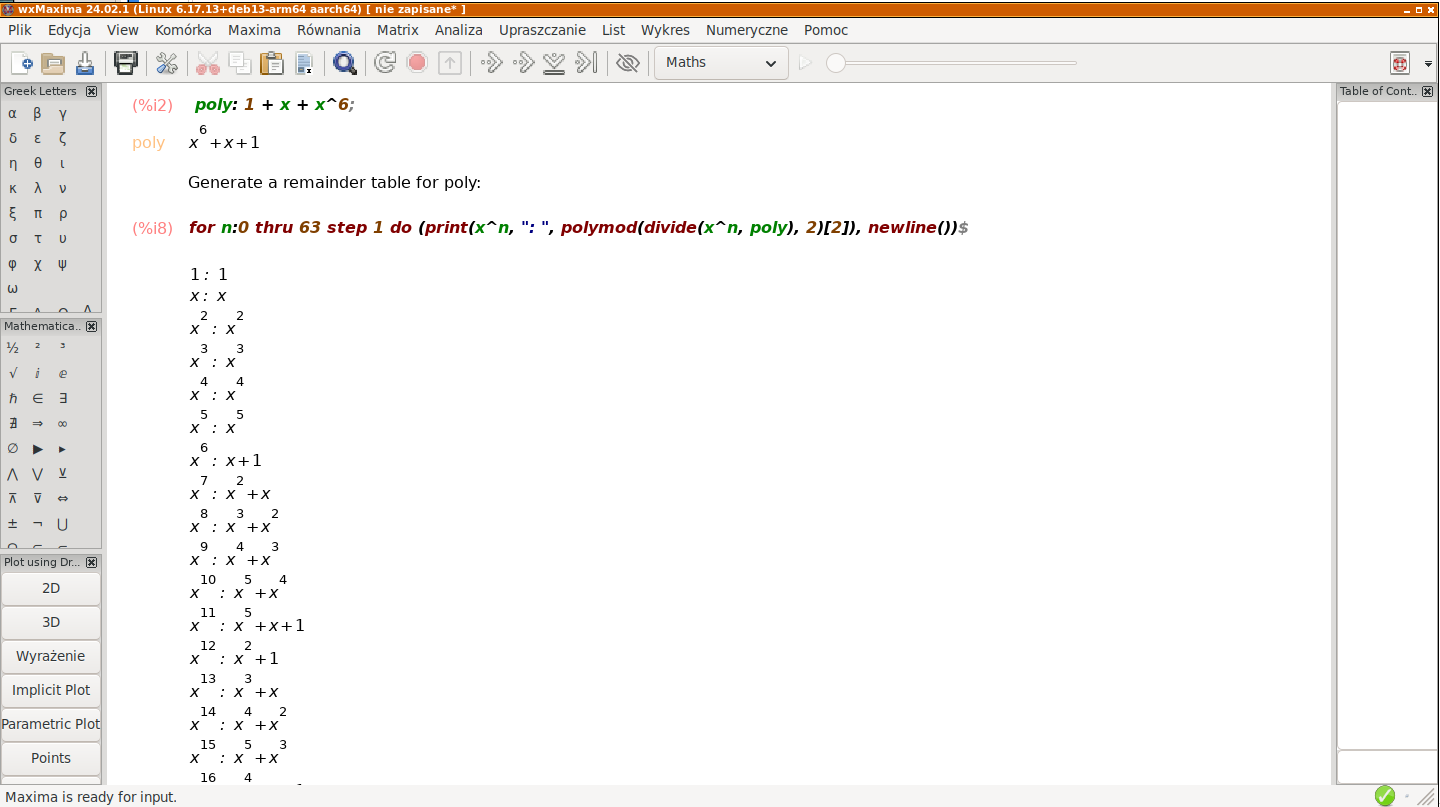Click the 2D plot button
Screen dimensions: 1440x807
click(x=51, y=588)
